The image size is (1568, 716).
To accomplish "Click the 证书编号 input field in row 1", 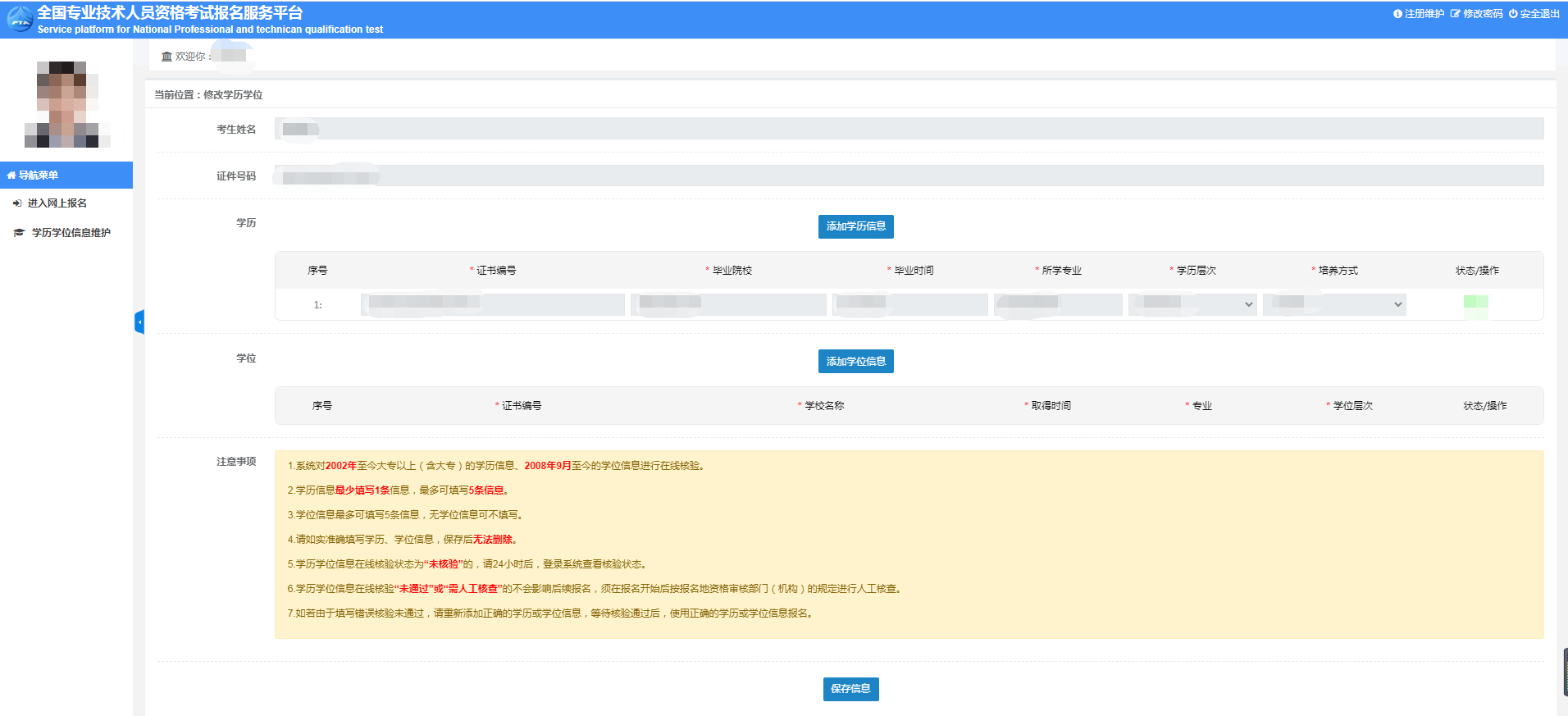I will click(x=493, y=304).
